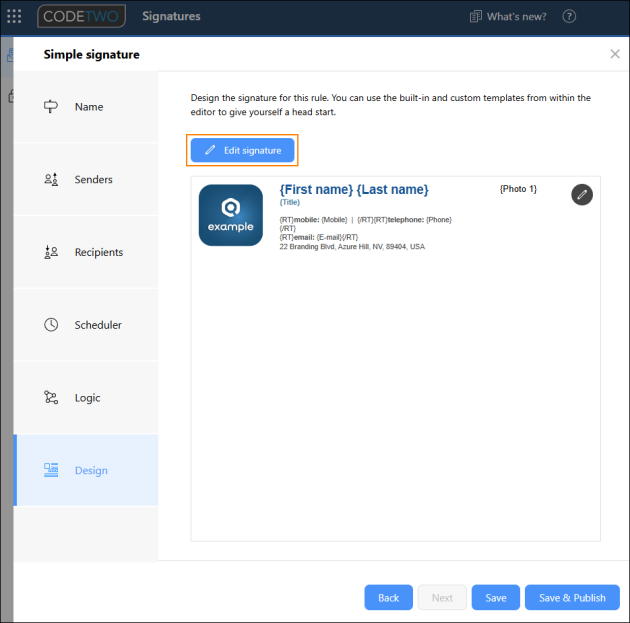Click the Simple signature dialog title

click(x=92, y=54)
